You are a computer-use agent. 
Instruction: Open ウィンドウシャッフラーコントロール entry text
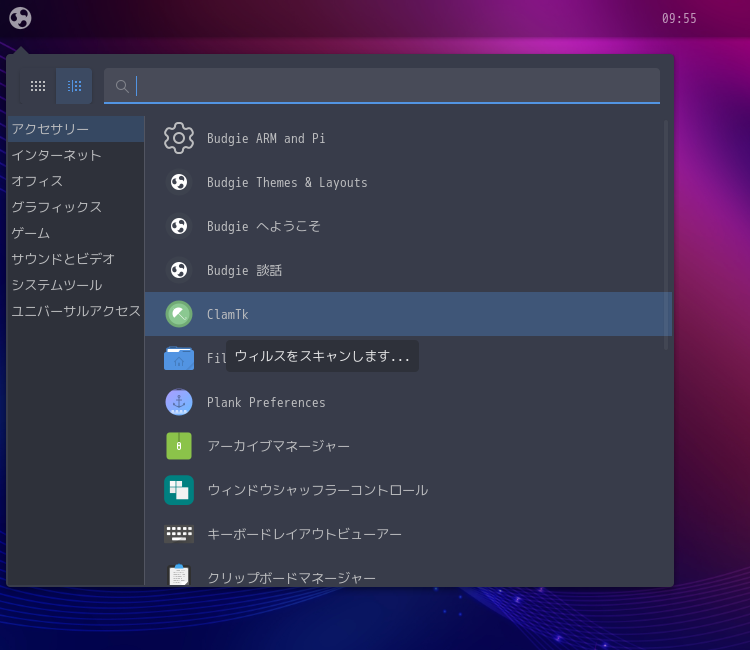pos(318,490)
